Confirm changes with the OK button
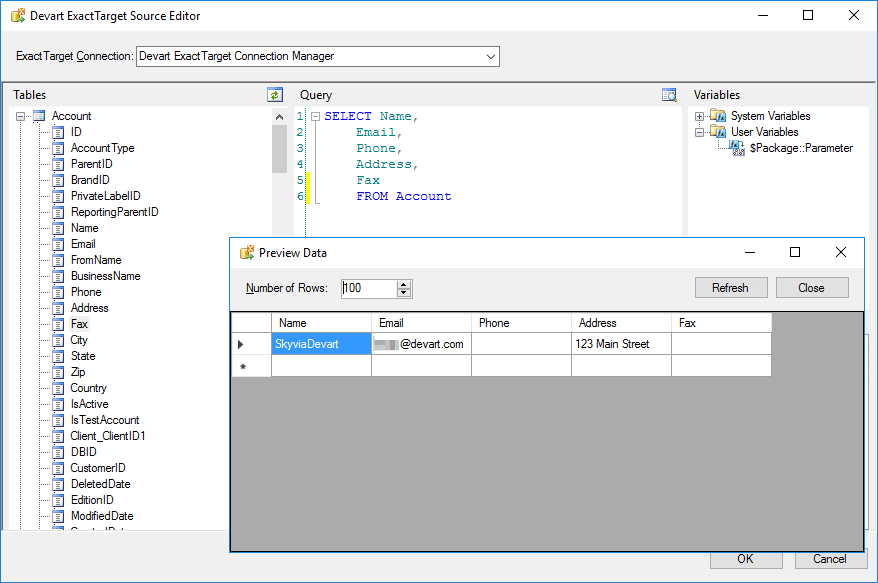 (x=746, y=559)
